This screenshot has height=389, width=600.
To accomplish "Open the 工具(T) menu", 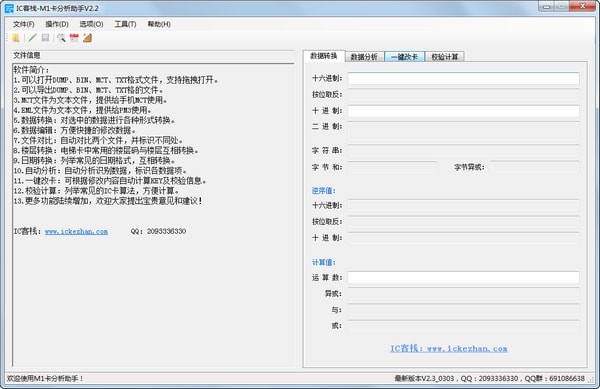I will (x=125, y=24).
